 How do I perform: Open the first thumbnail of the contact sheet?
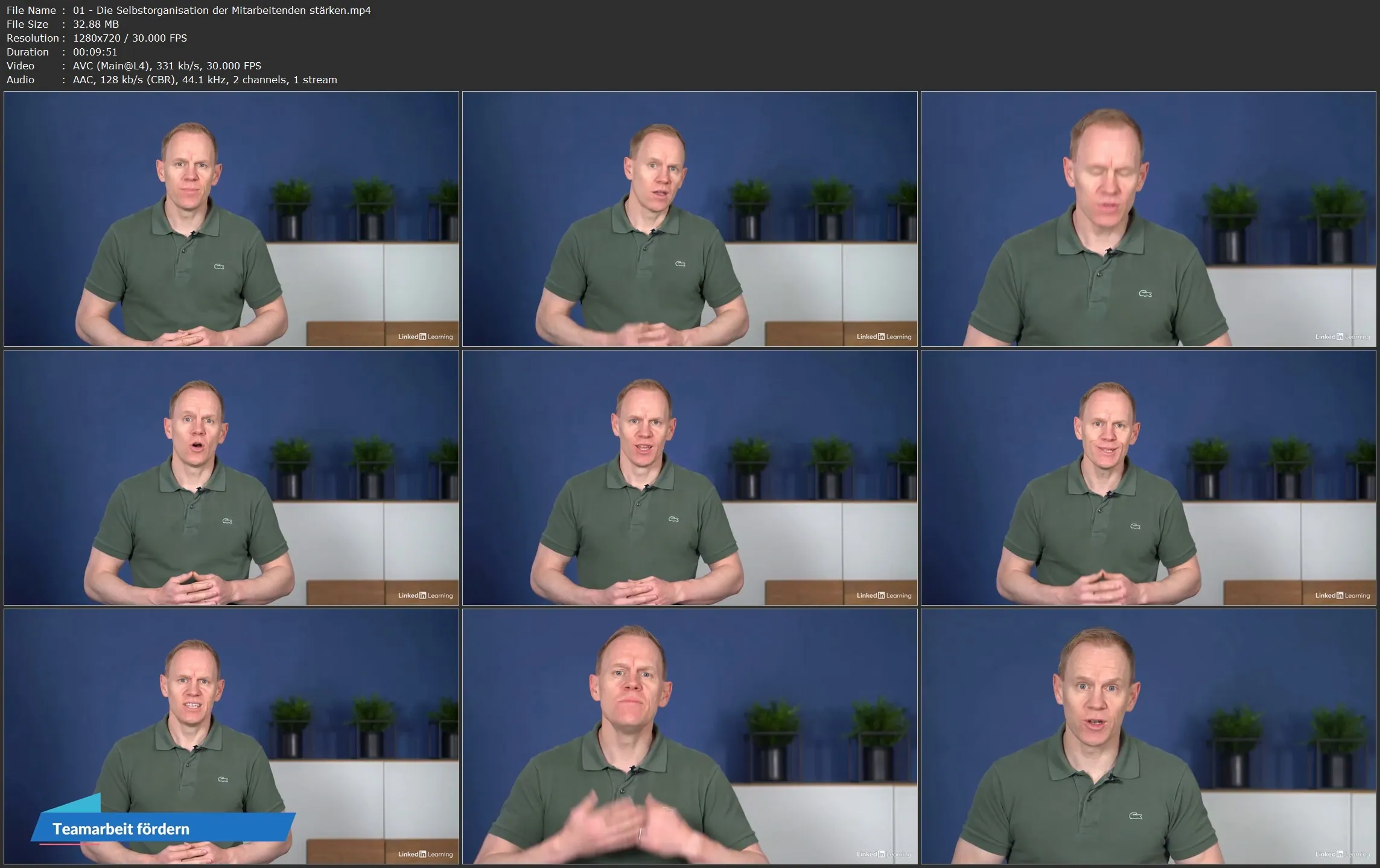232,219
